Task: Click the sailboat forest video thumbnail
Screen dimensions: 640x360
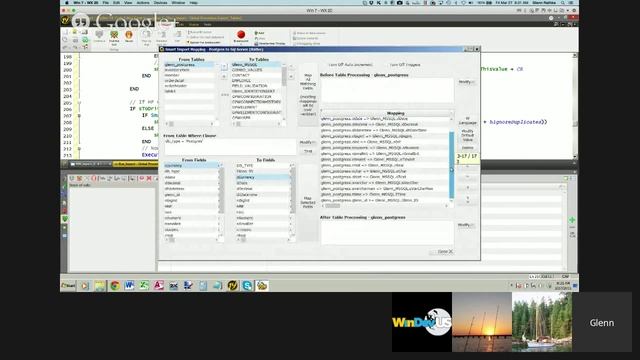Action: 542,322
